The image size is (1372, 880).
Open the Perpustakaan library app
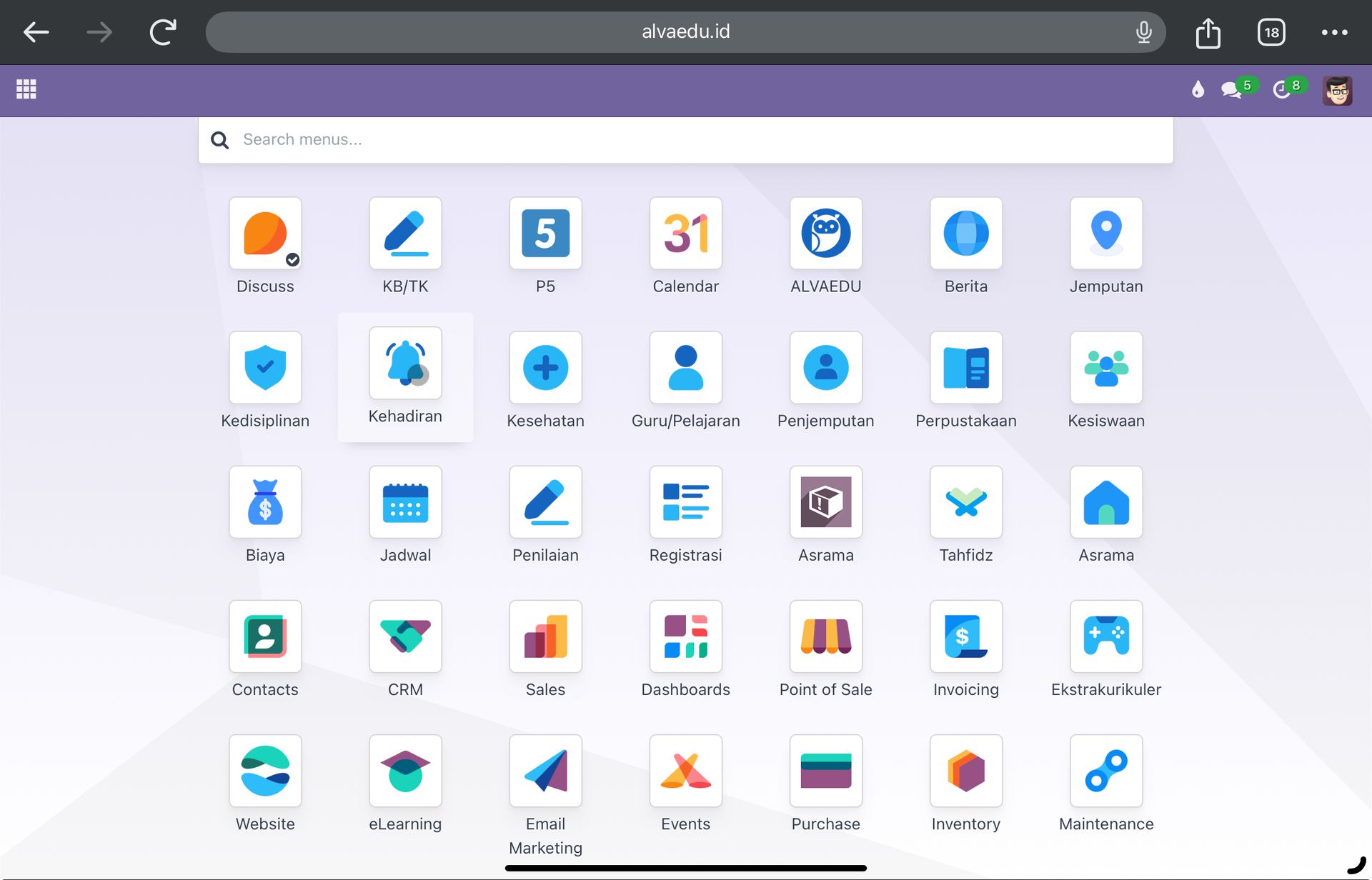pos(966,368)
